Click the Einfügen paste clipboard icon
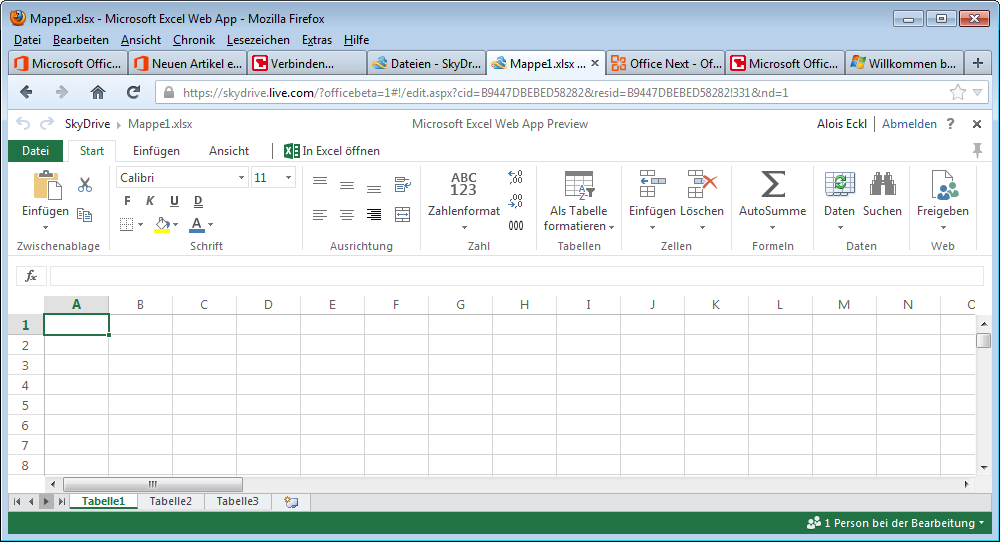This screenshot has height=542, width=1000. click(47, 186)
